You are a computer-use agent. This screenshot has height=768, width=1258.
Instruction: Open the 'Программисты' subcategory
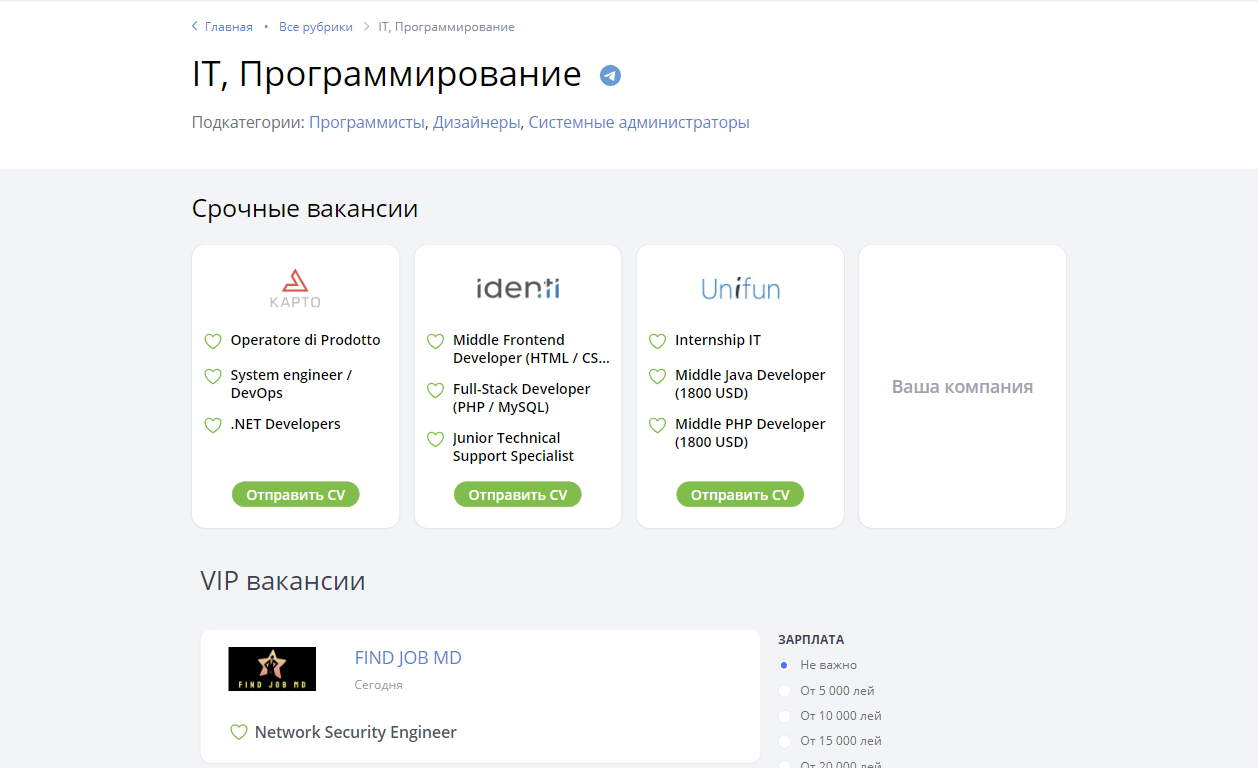[x=366, y=123]
